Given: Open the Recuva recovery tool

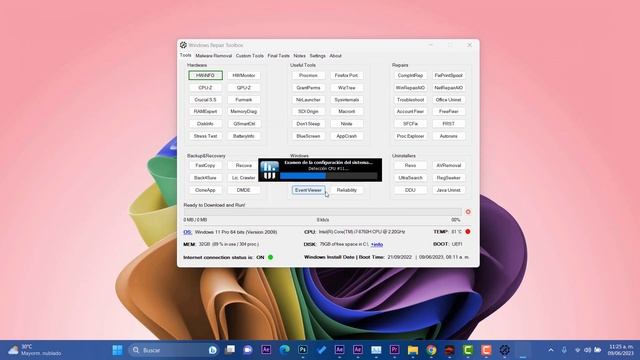Looking at the screenshot, I should click(x=242, y=165).
